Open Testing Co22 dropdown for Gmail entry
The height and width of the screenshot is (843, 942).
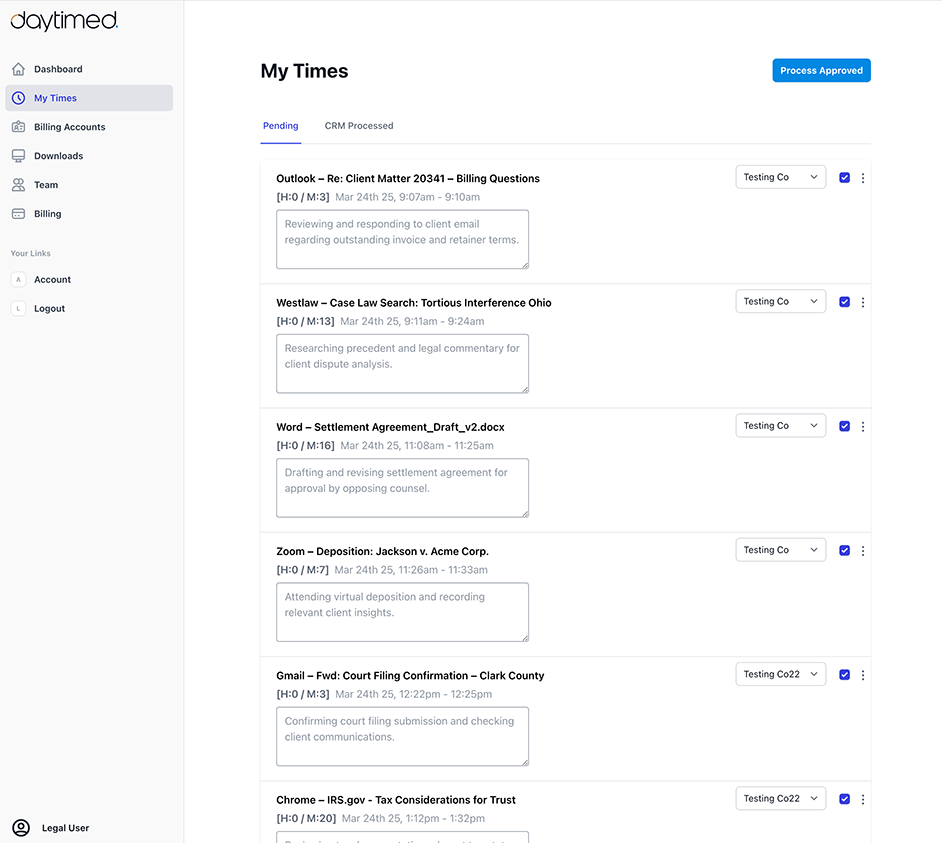(780, 674)
